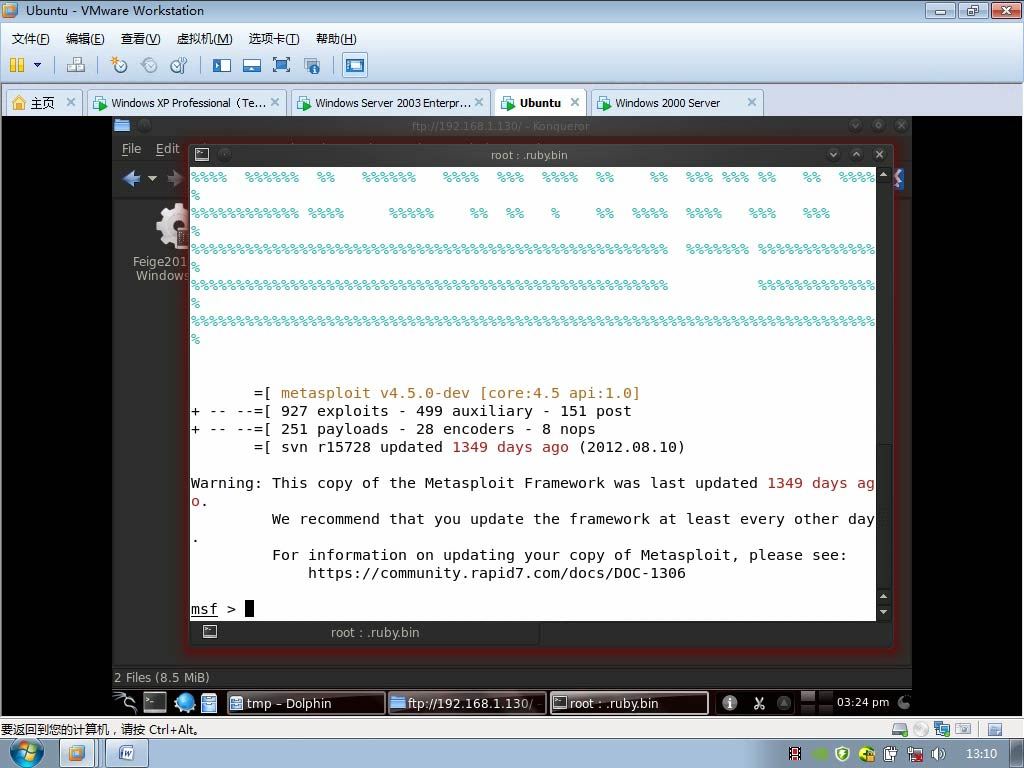Open the Kali dragon application launcher
The image size is (1024, 768).
coord(125,703)
